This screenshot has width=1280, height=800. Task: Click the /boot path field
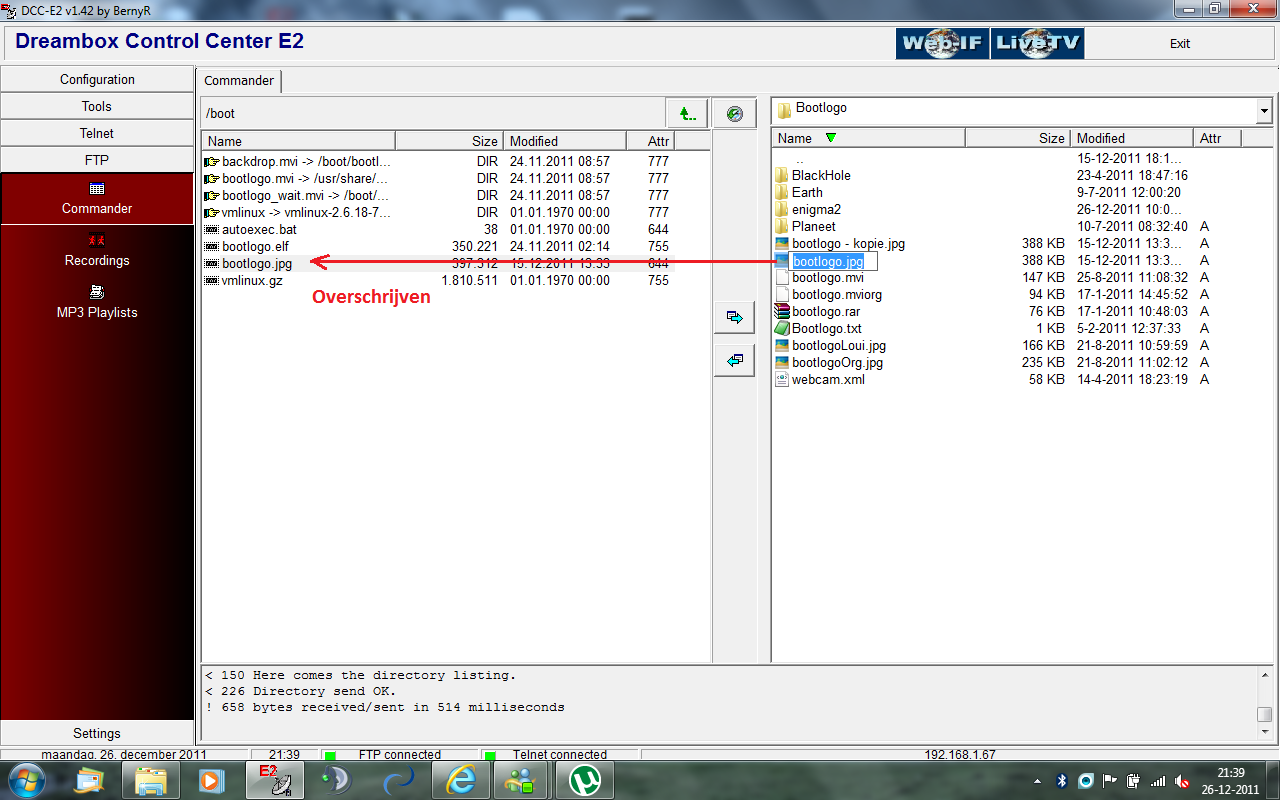(431, 113)
